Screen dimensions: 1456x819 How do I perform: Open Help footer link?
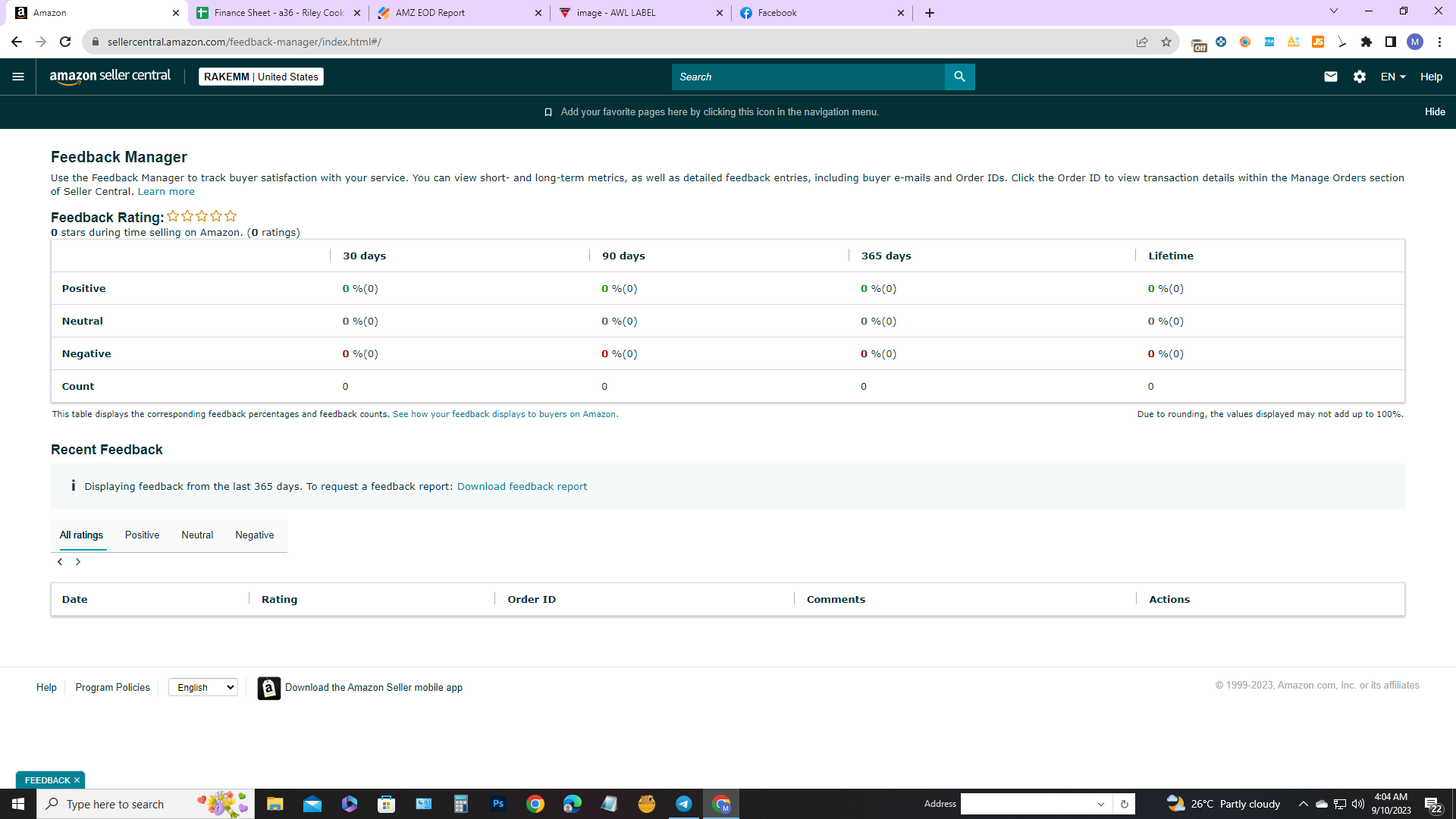pyautogui.click(x=46, y=688)
